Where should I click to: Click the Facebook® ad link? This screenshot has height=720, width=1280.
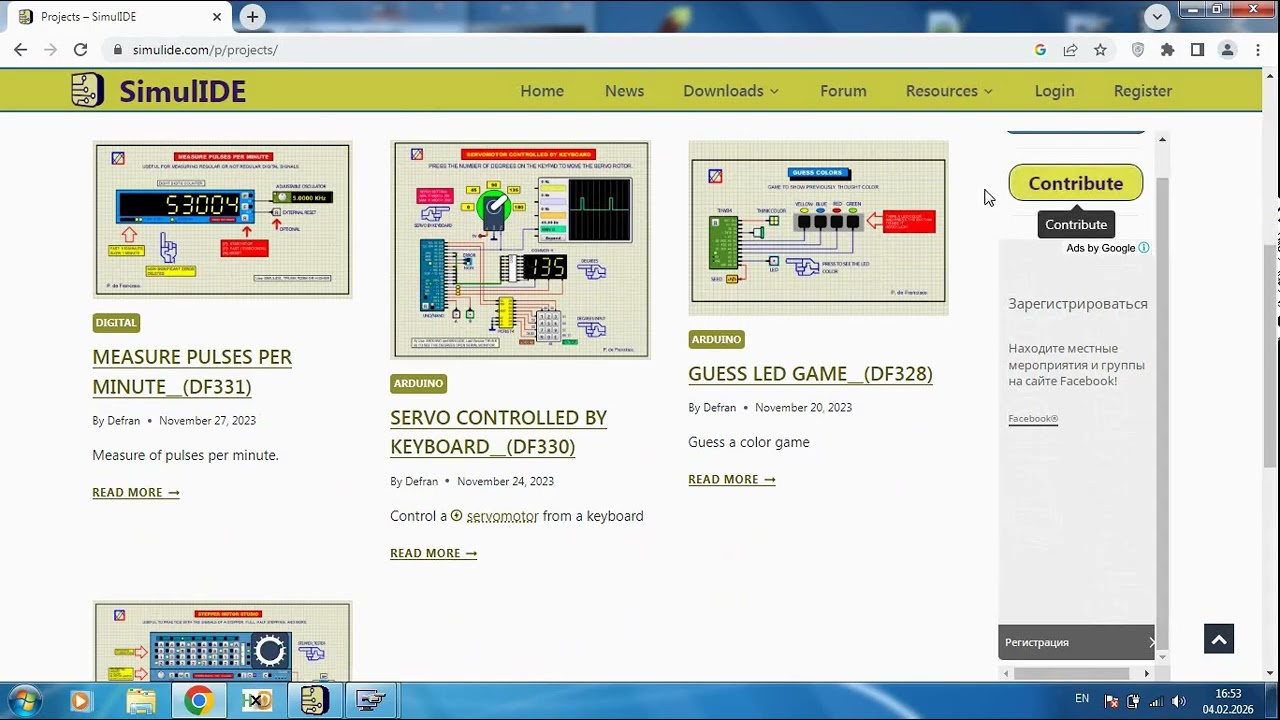coord(1033,419)
